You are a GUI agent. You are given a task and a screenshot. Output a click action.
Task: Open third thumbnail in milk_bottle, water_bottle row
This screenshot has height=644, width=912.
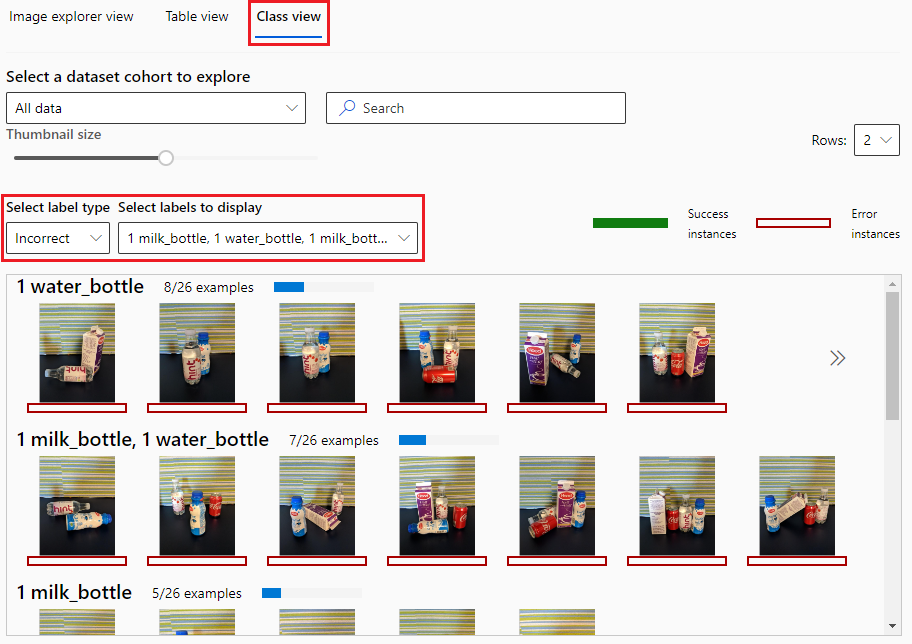tap(317, 506)
